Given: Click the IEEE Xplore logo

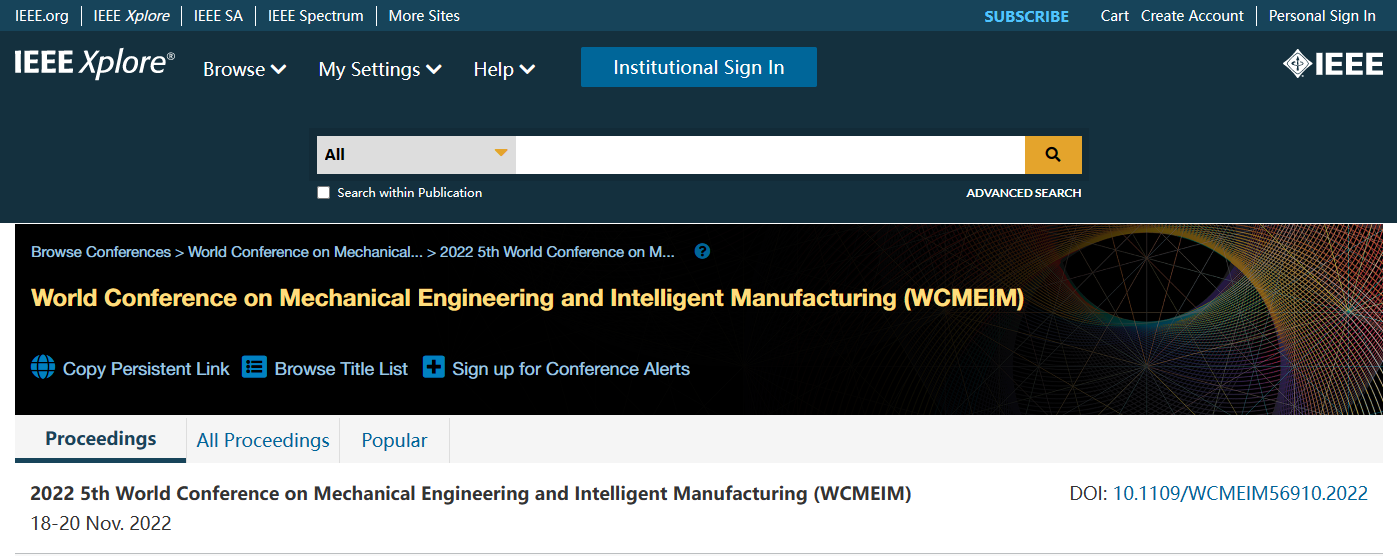Looking at the screenshot, I should (x=95, y=64).
